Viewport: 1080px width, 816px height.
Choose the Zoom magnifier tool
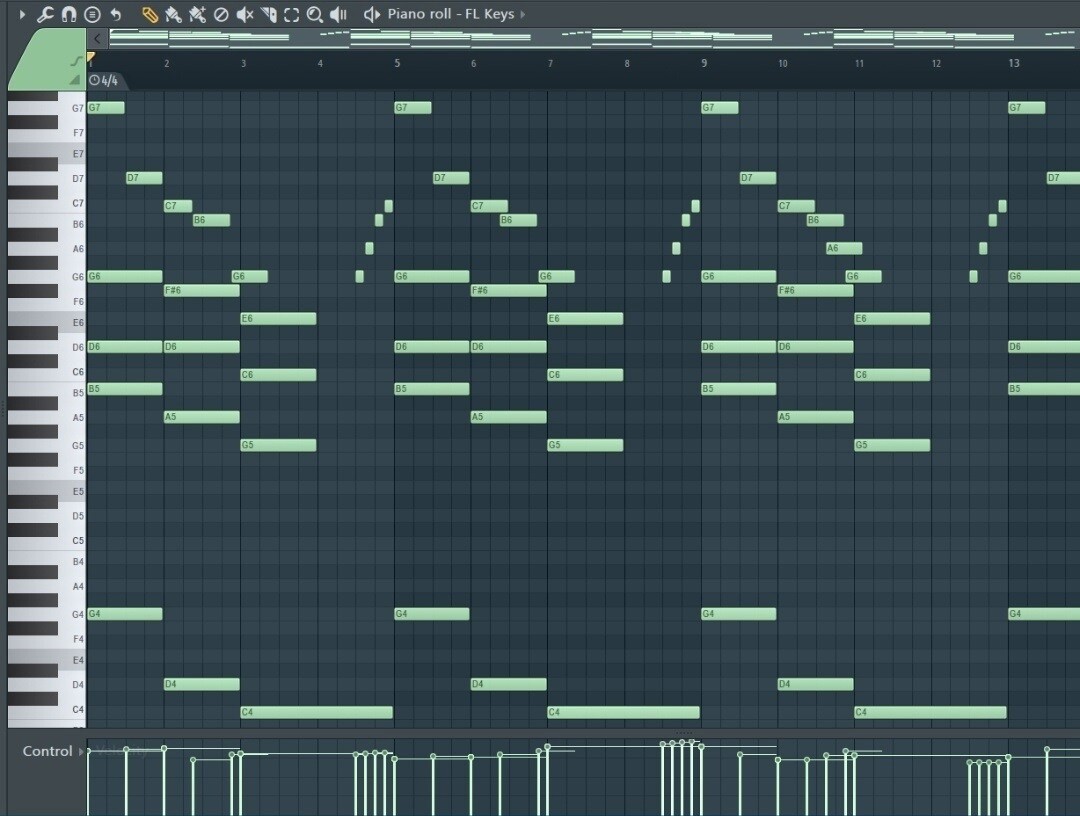[x=315, y=15]
